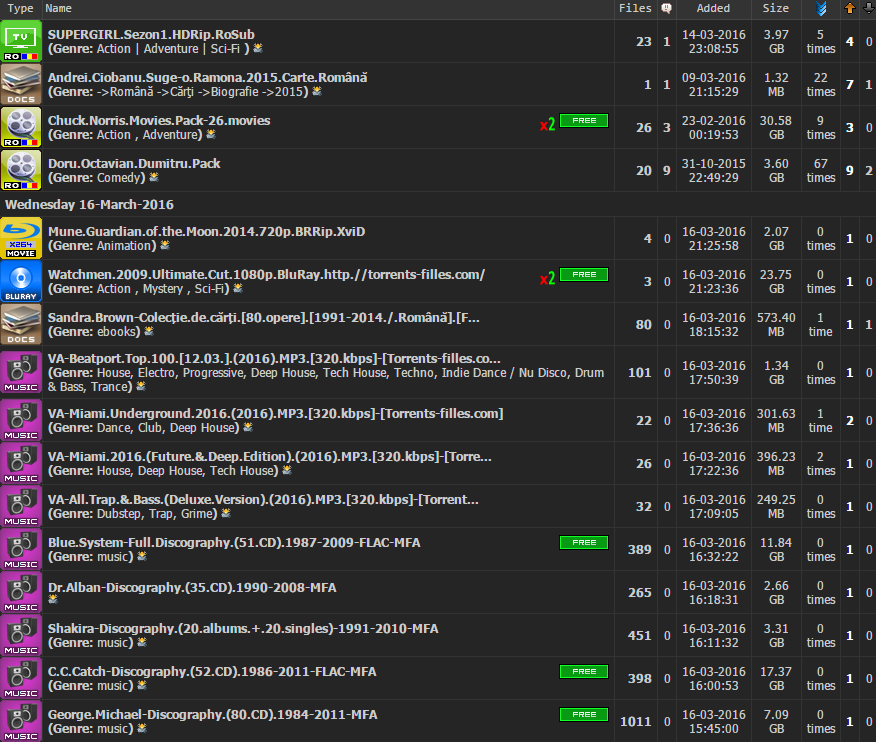876x742 pixels.
Task: Click the '22 times' snatched count for Andrei.Ciobanu
Action: pos(821,84)
